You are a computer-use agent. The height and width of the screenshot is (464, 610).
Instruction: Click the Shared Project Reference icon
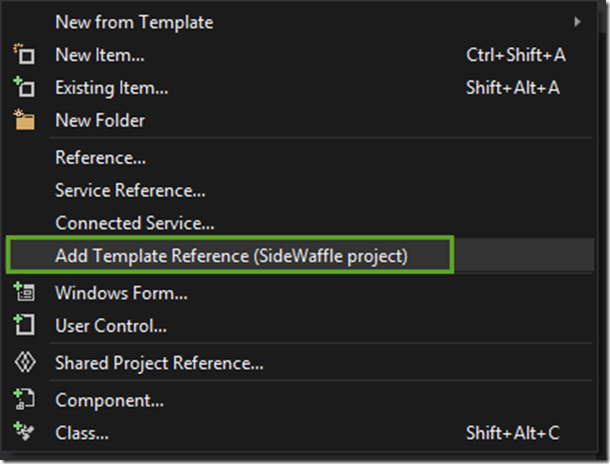pos(25,362)
